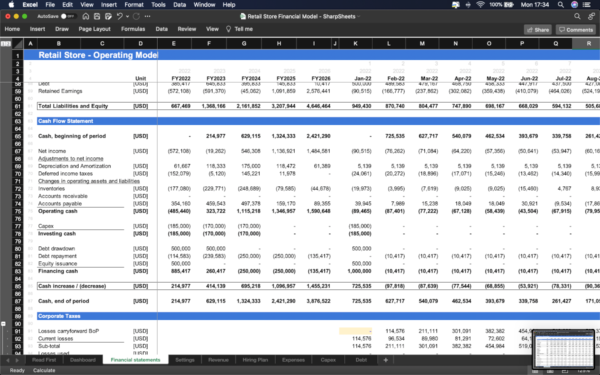The width and height of the screenshot is (600, 375).
Task: Open the View ribbon tab
Action: click(x=212, y=29)
